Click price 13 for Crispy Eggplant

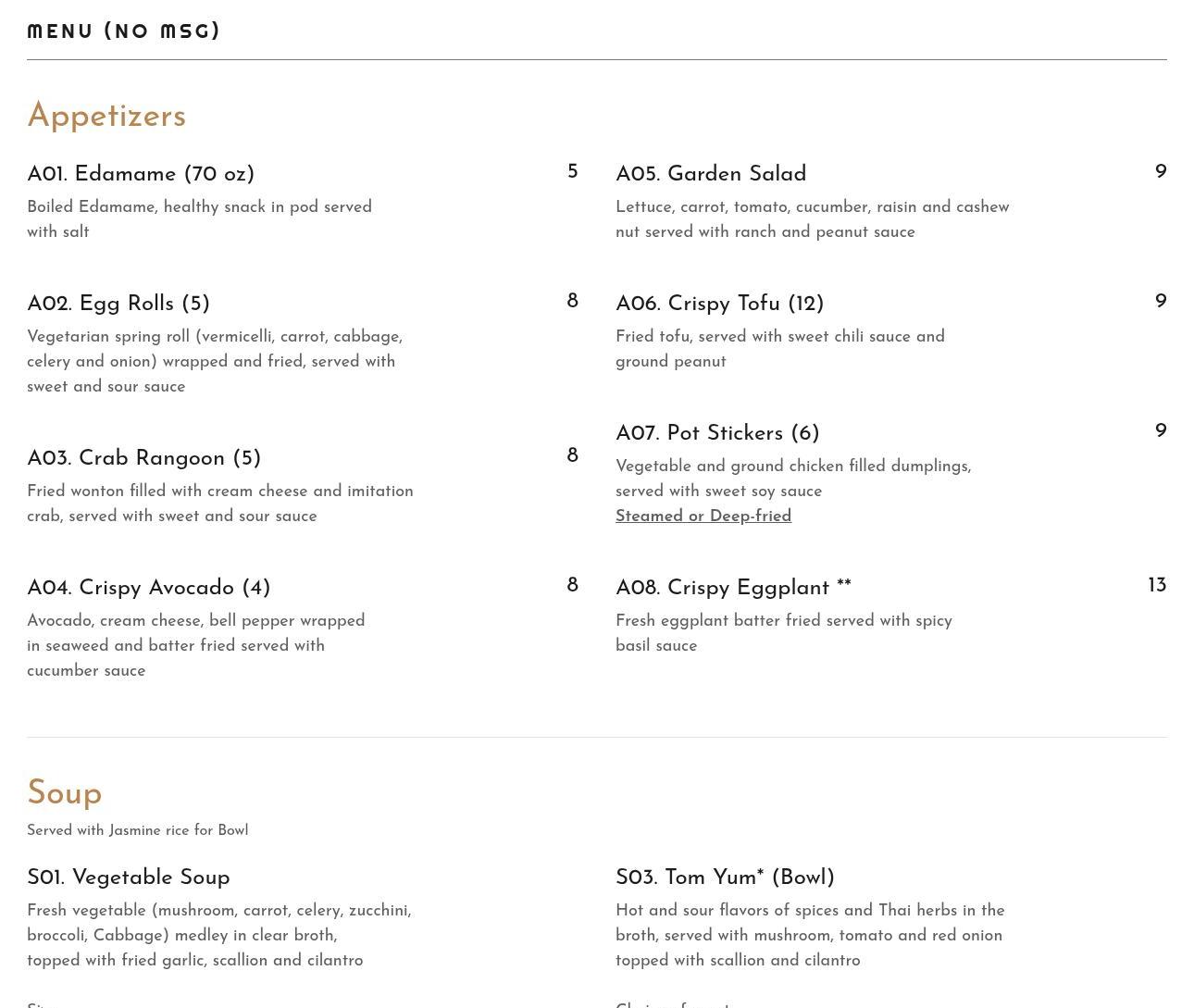point(1157,586)
